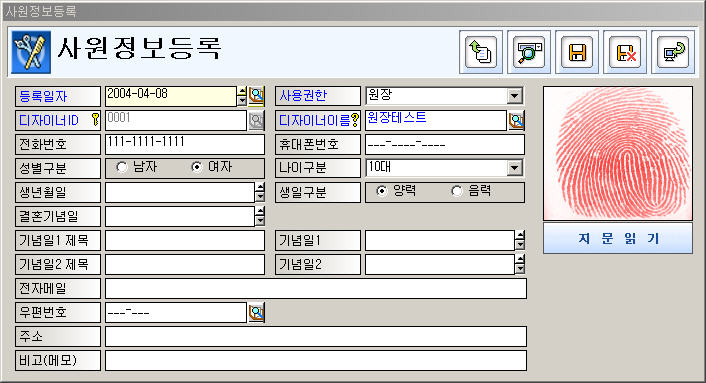
Task: Save with the floppy disk toolbar icon
Action: [x=577, y=52]
